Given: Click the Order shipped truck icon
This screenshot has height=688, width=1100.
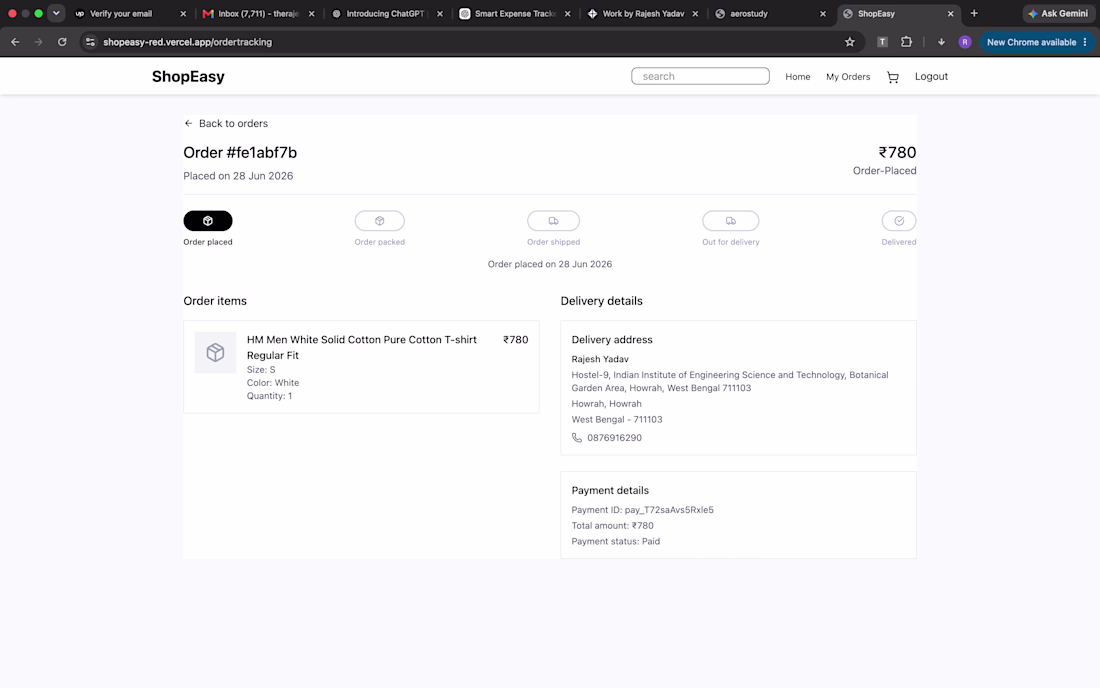Looking at the screenshot, I should coord(554,221).
